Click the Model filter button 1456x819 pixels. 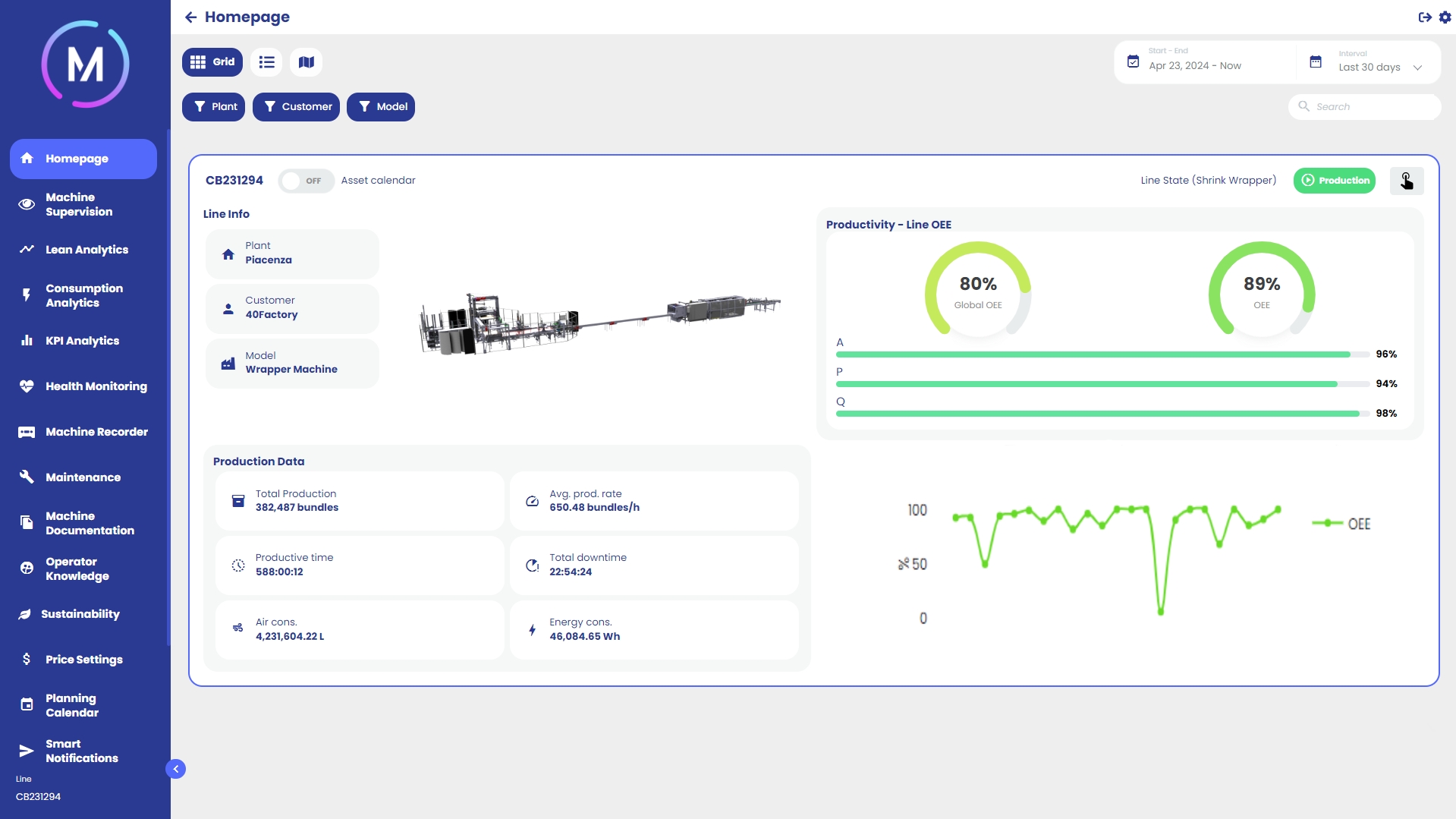380,107
